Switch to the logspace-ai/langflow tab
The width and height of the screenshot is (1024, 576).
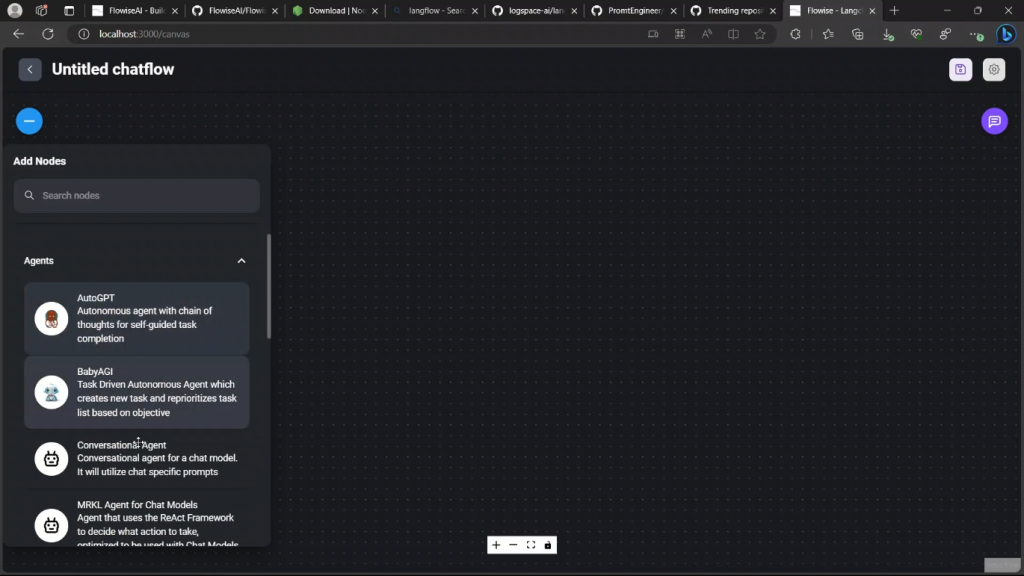(533, 10)
